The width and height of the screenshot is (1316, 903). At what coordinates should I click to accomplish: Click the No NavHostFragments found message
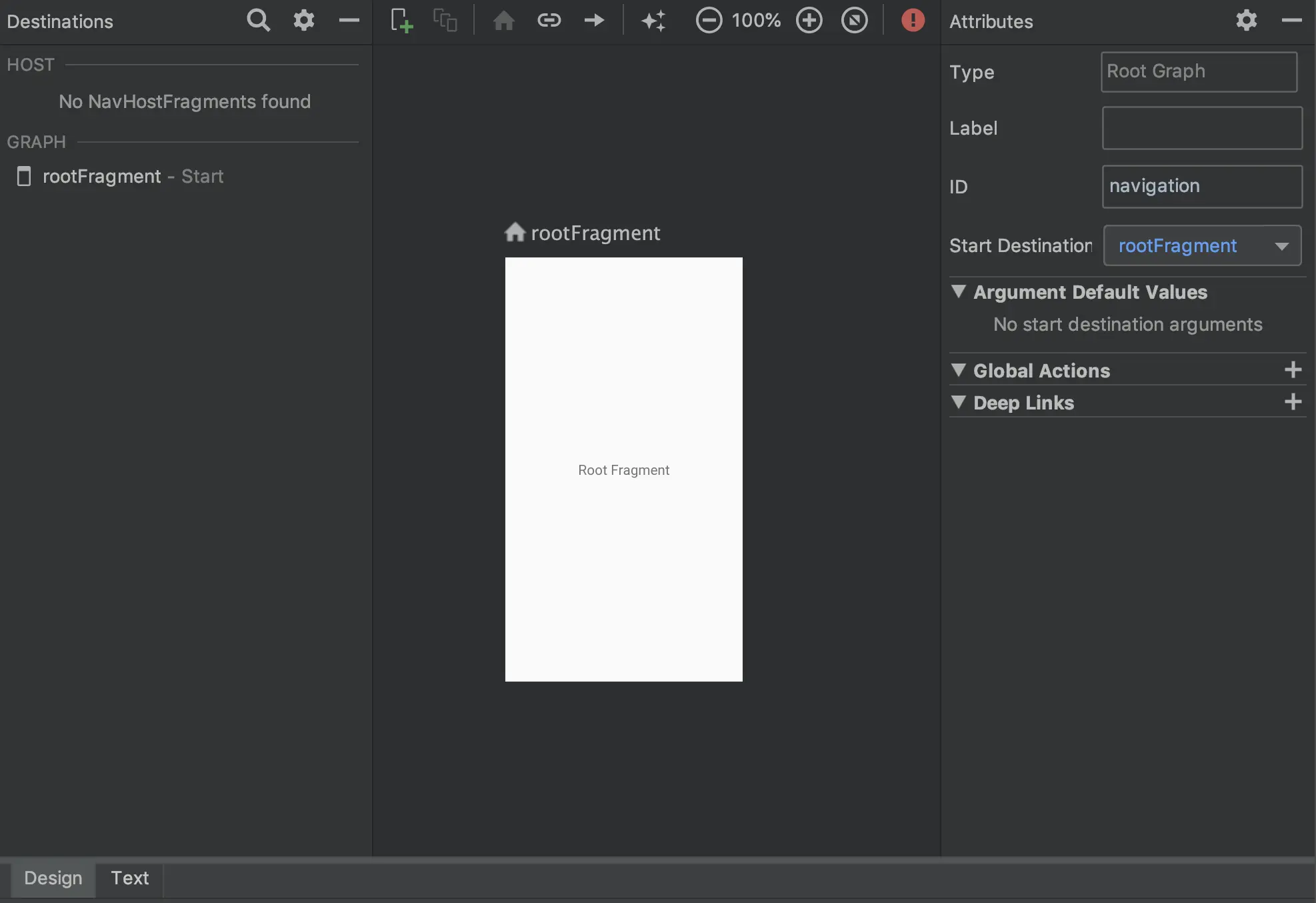click(185, 101)
